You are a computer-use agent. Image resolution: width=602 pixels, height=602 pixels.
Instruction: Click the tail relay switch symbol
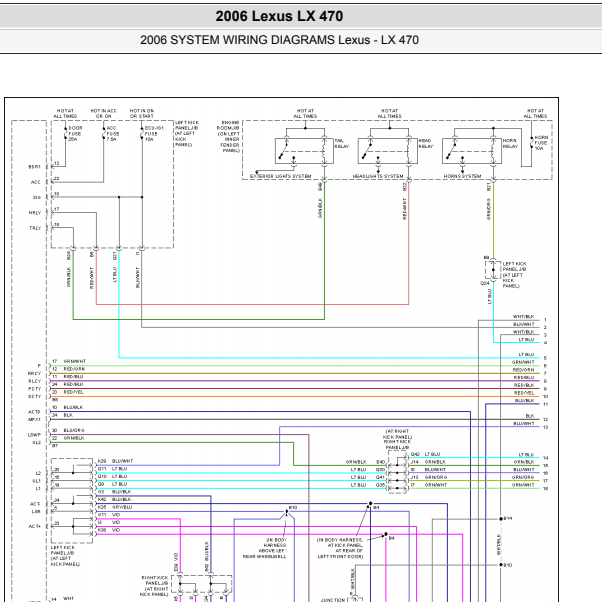284,150
